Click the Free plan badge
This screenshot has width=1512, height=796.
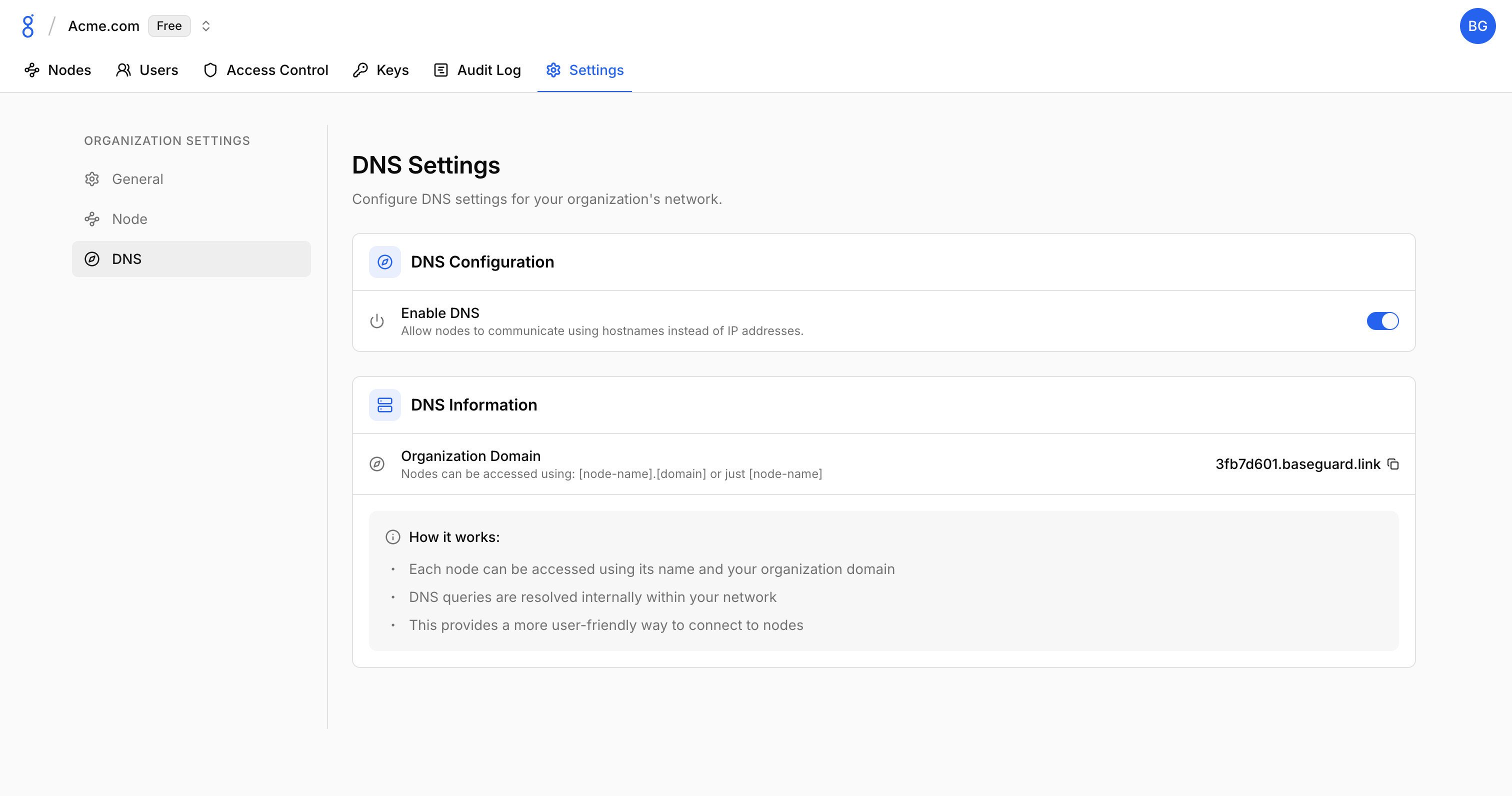click(x=169, y=26)
